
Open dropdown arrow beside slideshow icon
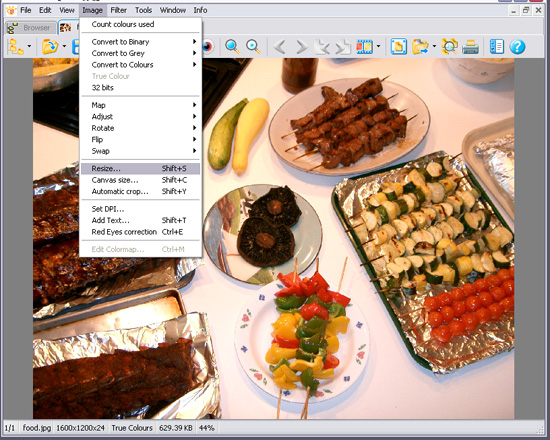click(x=378, y=46)
